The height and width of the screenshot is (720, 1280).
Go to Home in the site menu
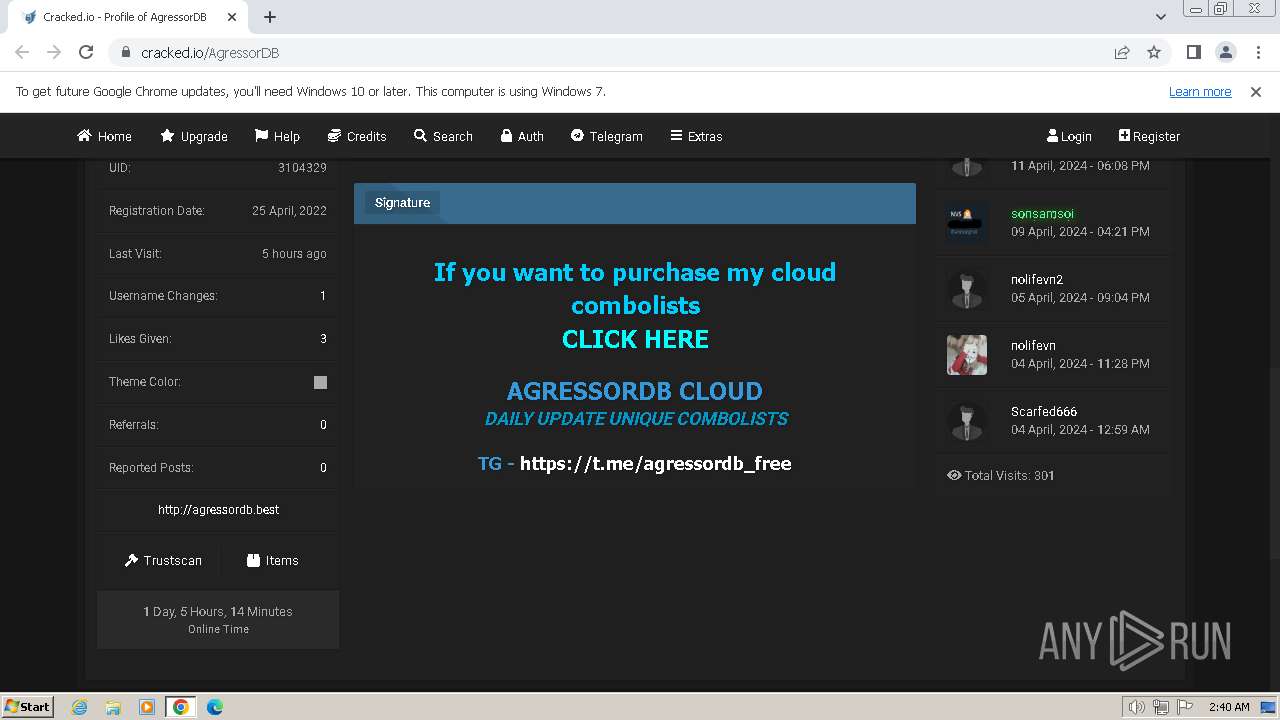coord(104,136)
